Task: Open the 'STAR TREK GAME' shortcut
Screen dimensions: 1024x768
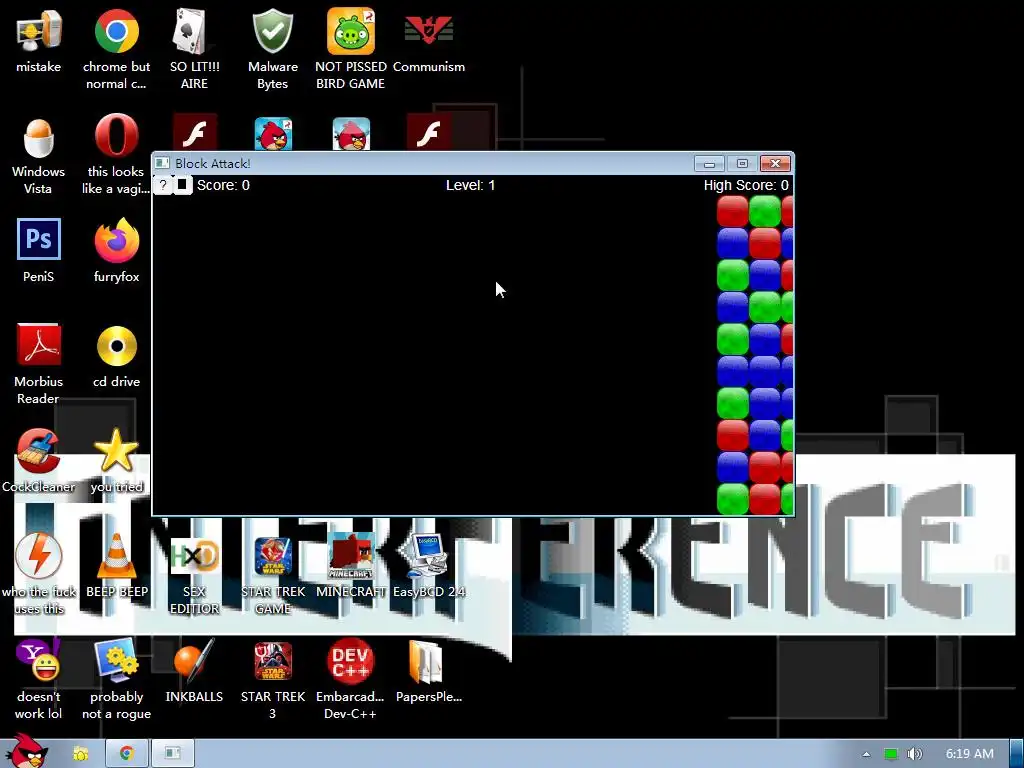Action: click(272, 575)
